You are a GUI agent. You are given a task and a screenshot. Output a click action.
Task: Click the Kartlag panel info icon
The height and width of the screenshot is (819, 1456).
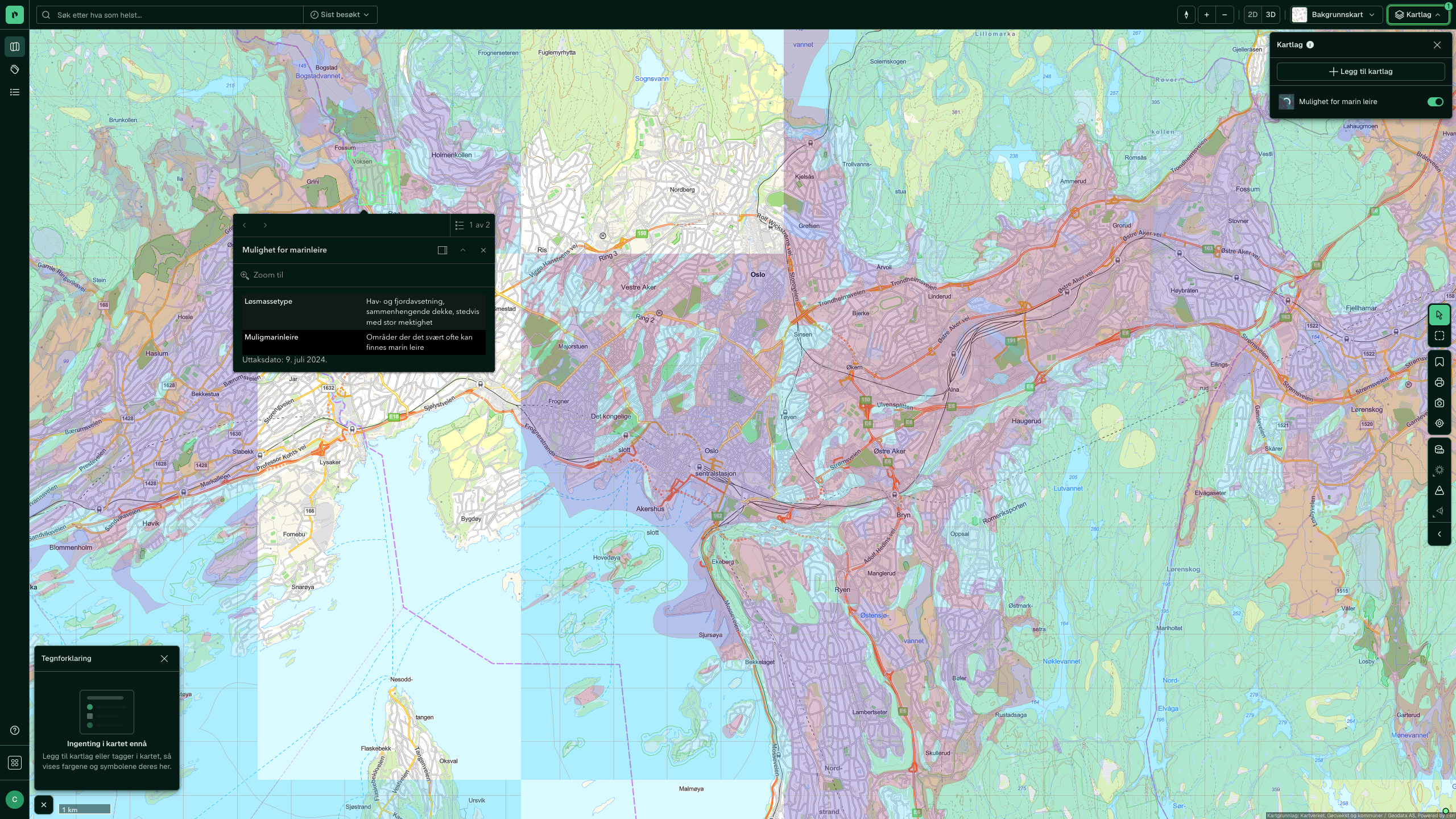tap(1310, 45)
